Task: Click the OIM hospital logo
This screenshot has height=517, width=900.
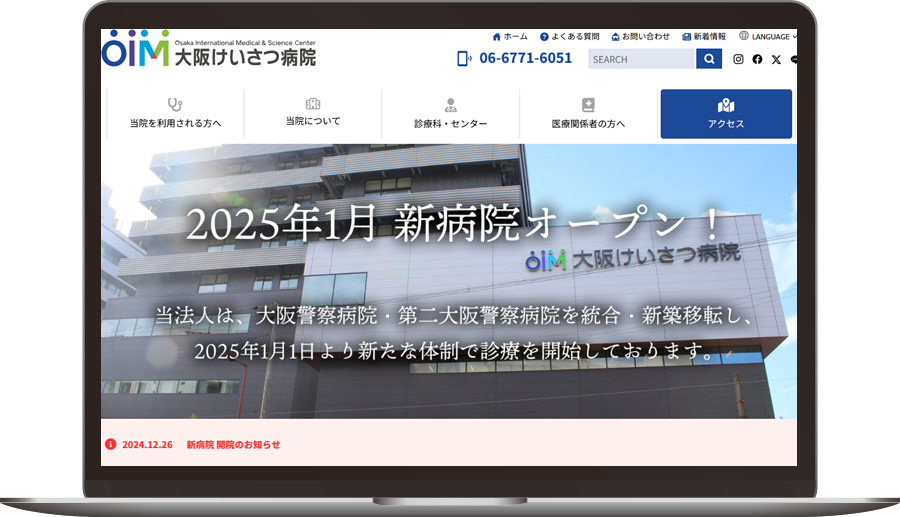Action: pyautogui.click(x=208, y=49)
